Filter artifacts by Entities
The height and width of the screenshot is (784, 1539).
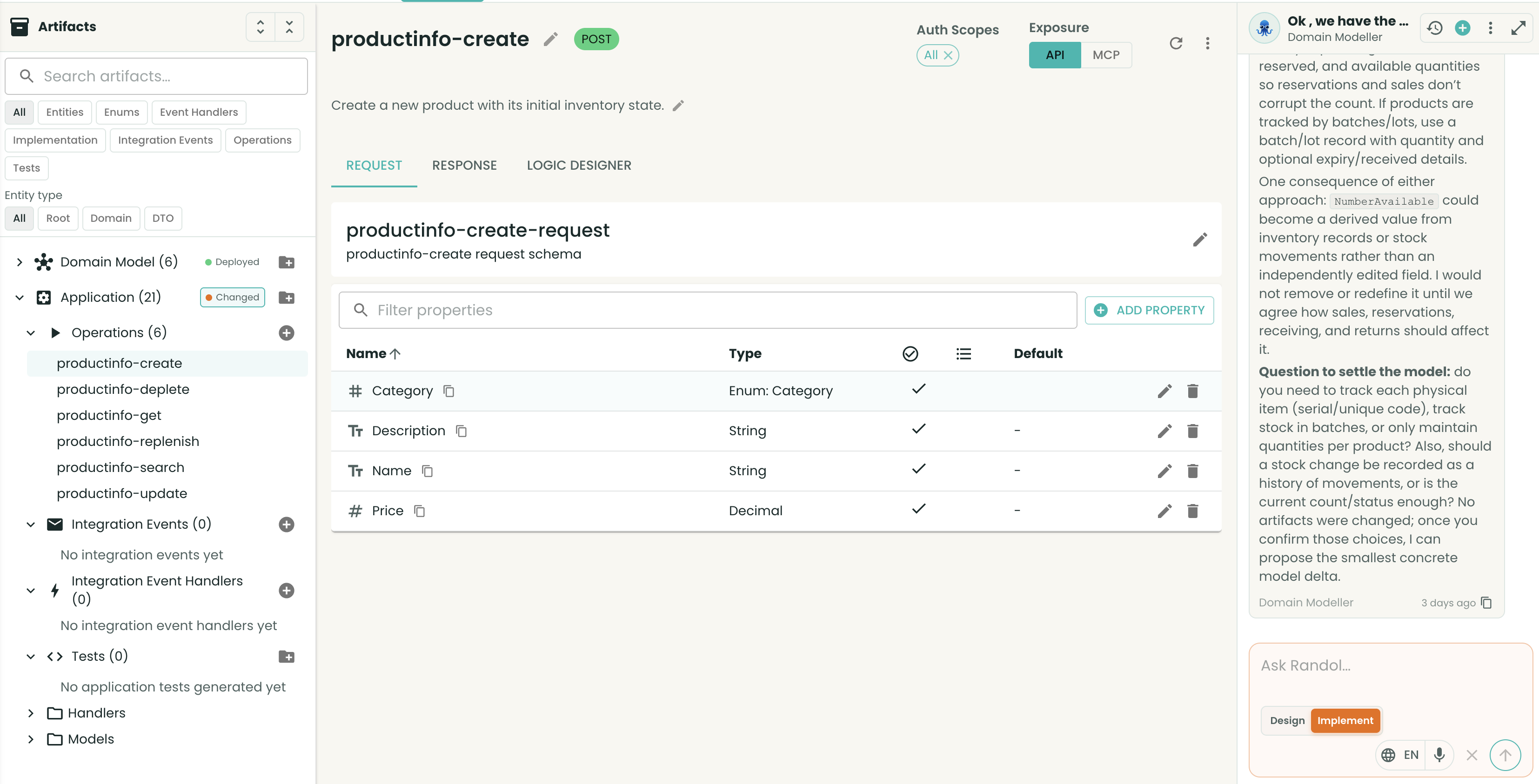tap(65, 112)
